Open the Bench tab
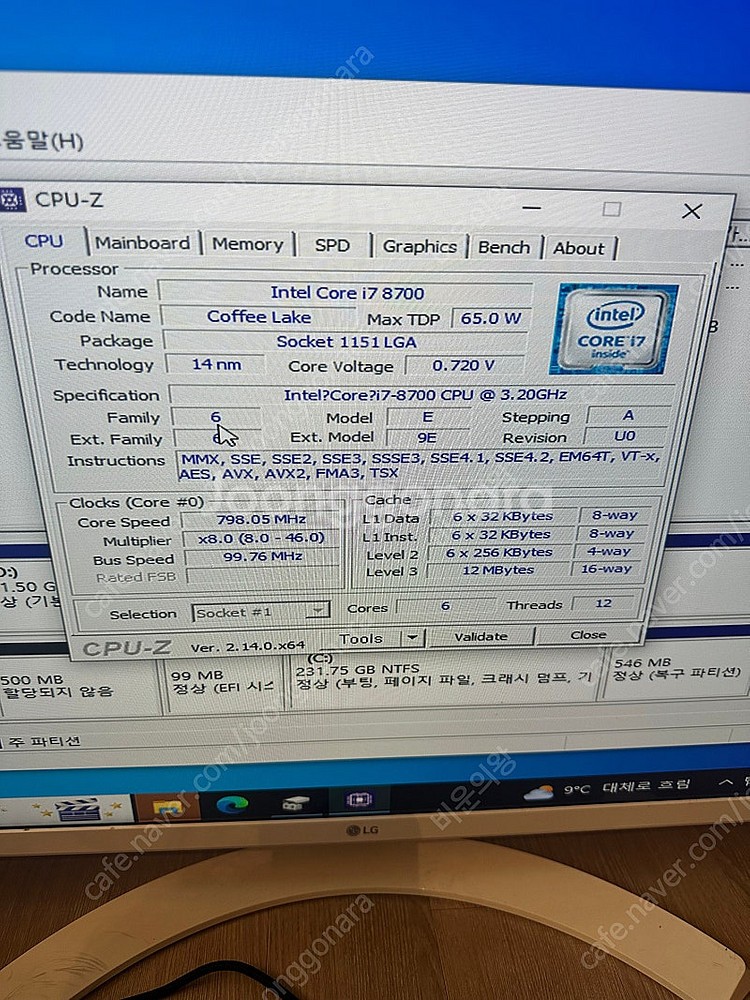 click(x=504, y=247)
